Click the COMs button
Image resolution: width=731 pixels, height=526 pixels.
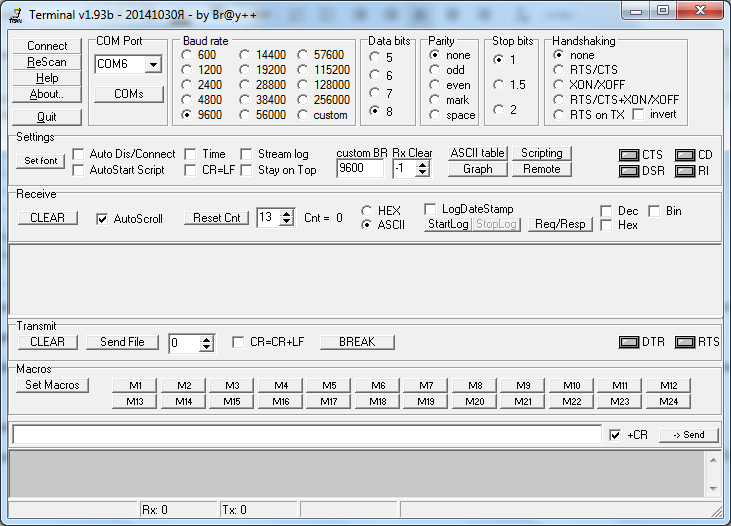tap(129, 94)
